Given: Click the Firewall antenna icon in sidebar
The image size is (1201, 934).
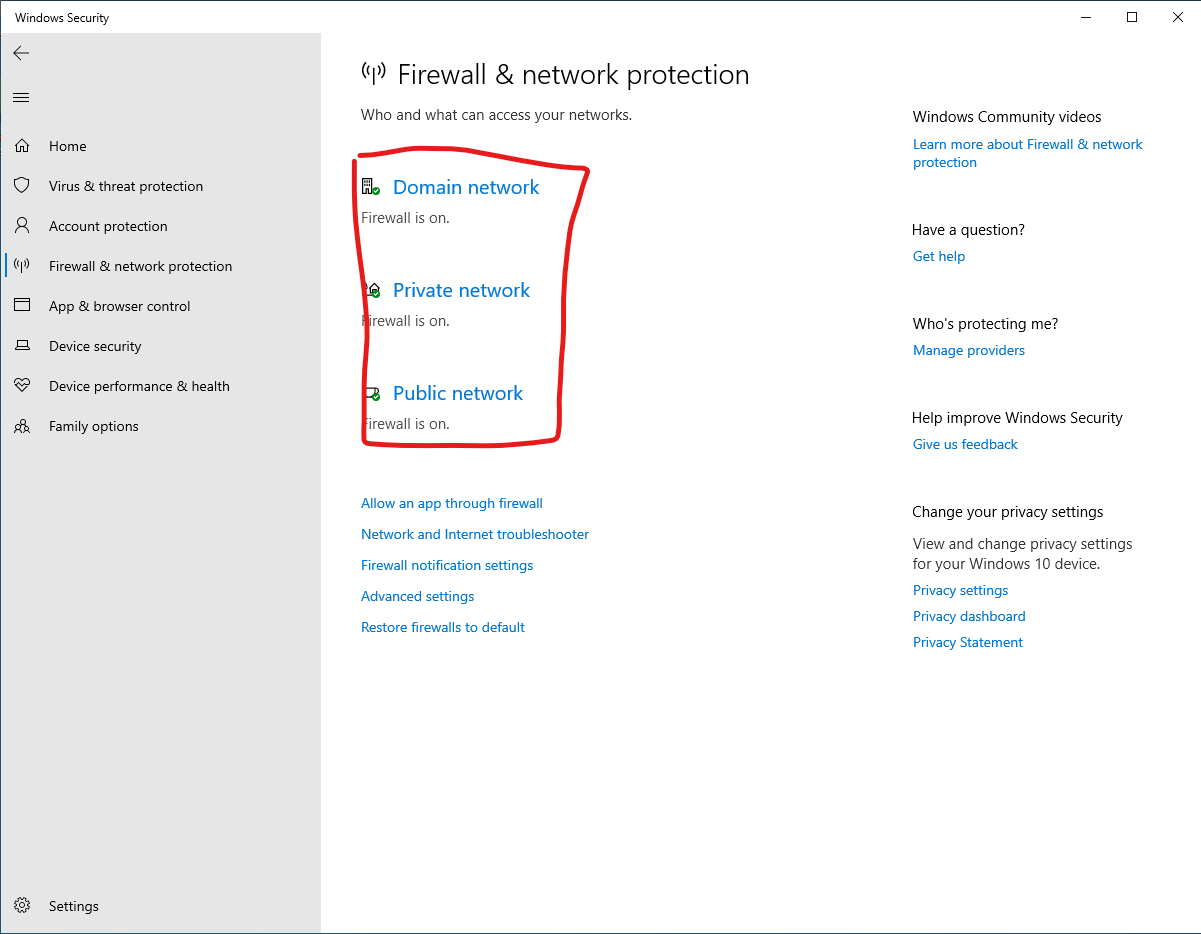Looking at the screenshot, I should pyautogui.click(x=22, y=266).
